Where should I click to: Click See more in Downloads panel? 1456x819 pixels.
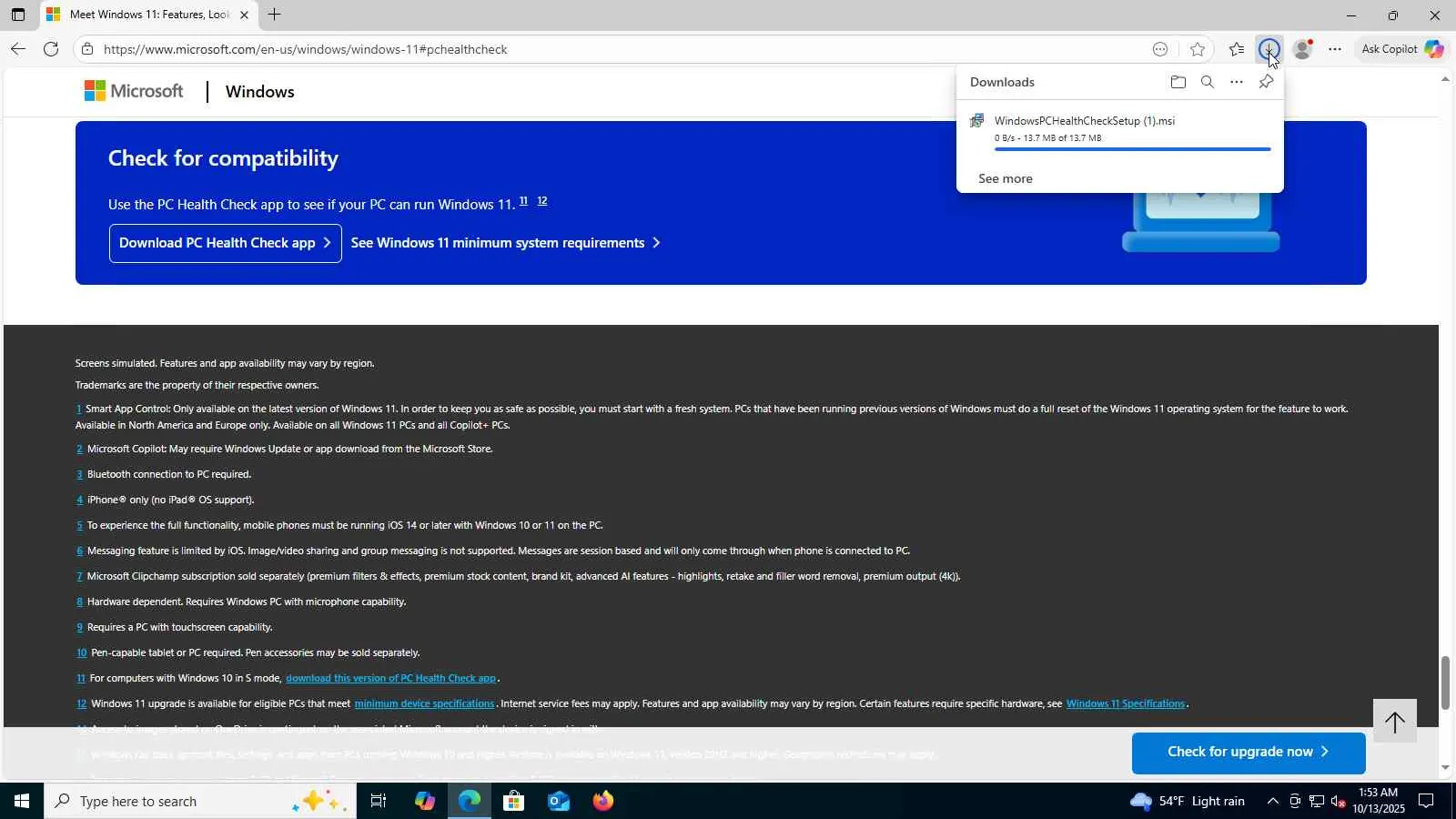[x=1006, y=178]
